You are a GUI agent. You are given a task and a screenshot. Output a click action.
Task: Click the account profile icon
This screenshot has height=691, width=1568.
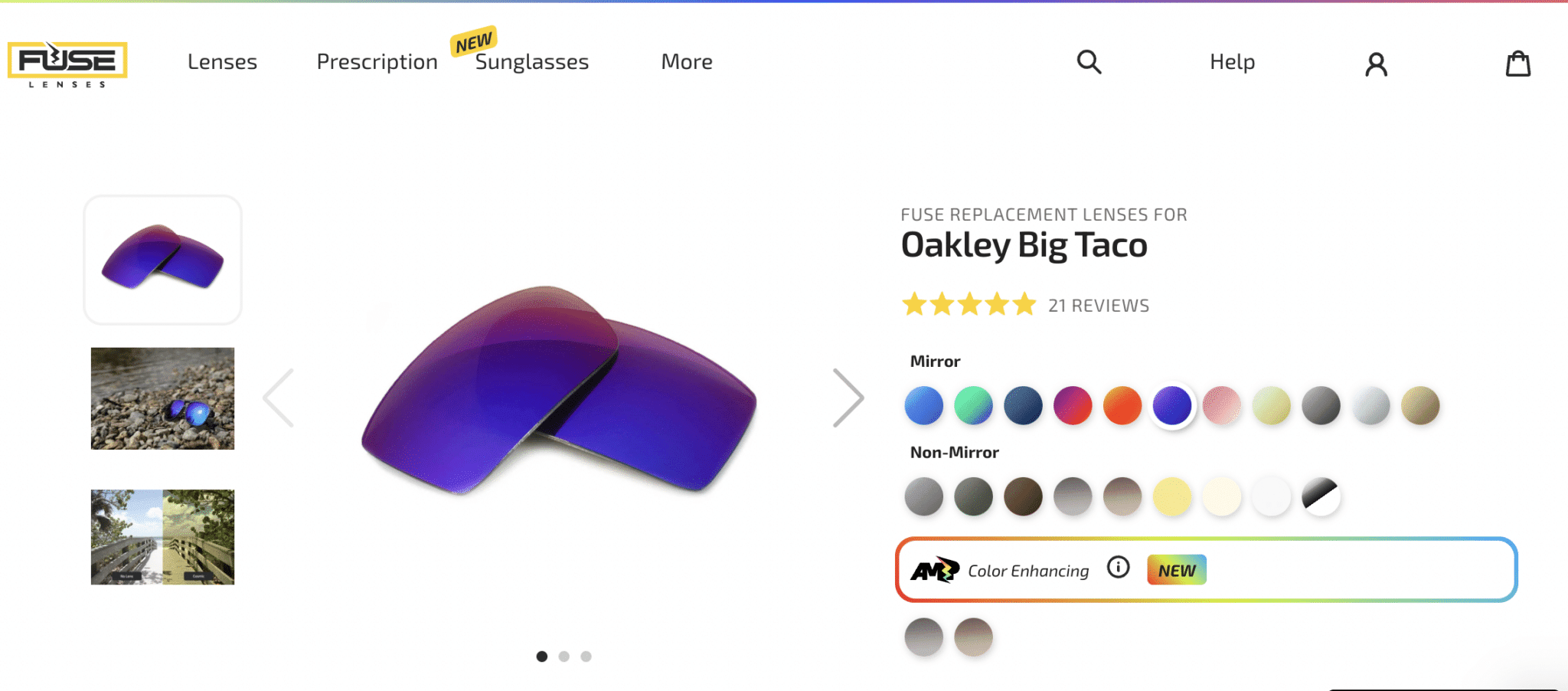pyautogui.click(x=1376, y=64)
